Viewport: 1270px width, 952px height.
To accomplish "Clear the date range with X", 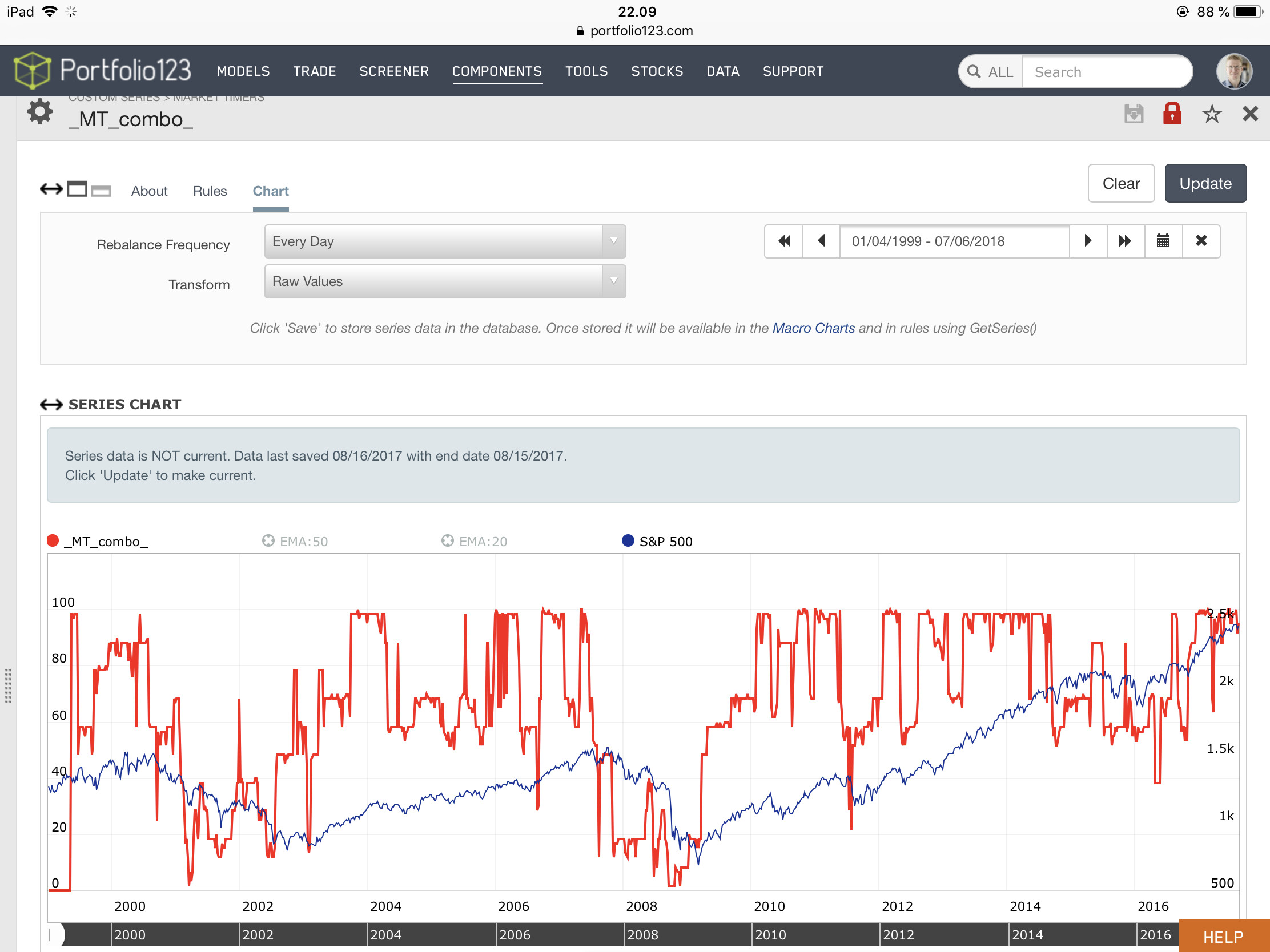I will [1201, 241].
